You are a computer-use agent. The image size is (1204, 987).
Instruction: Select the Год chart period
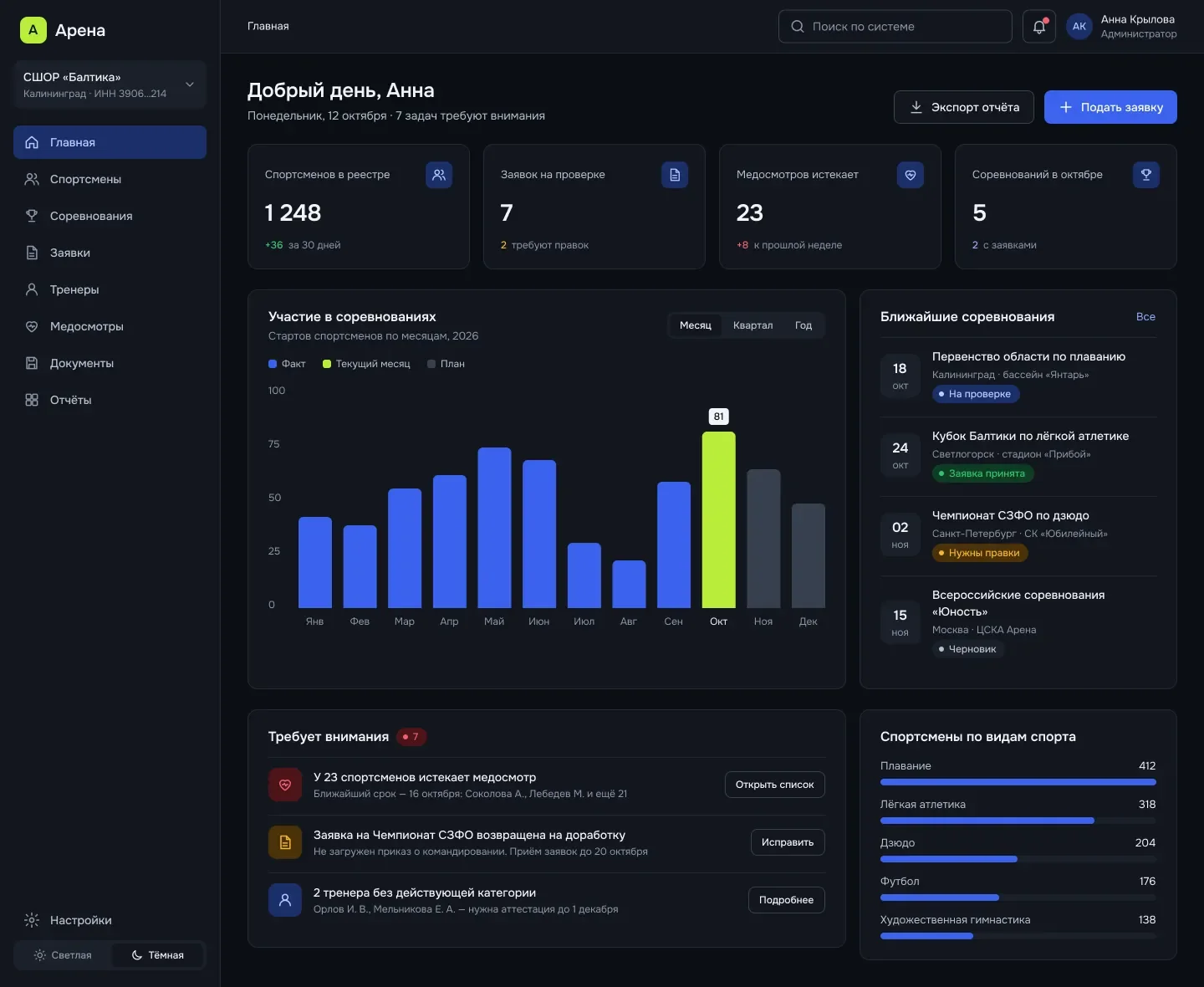tap(804, 325)
